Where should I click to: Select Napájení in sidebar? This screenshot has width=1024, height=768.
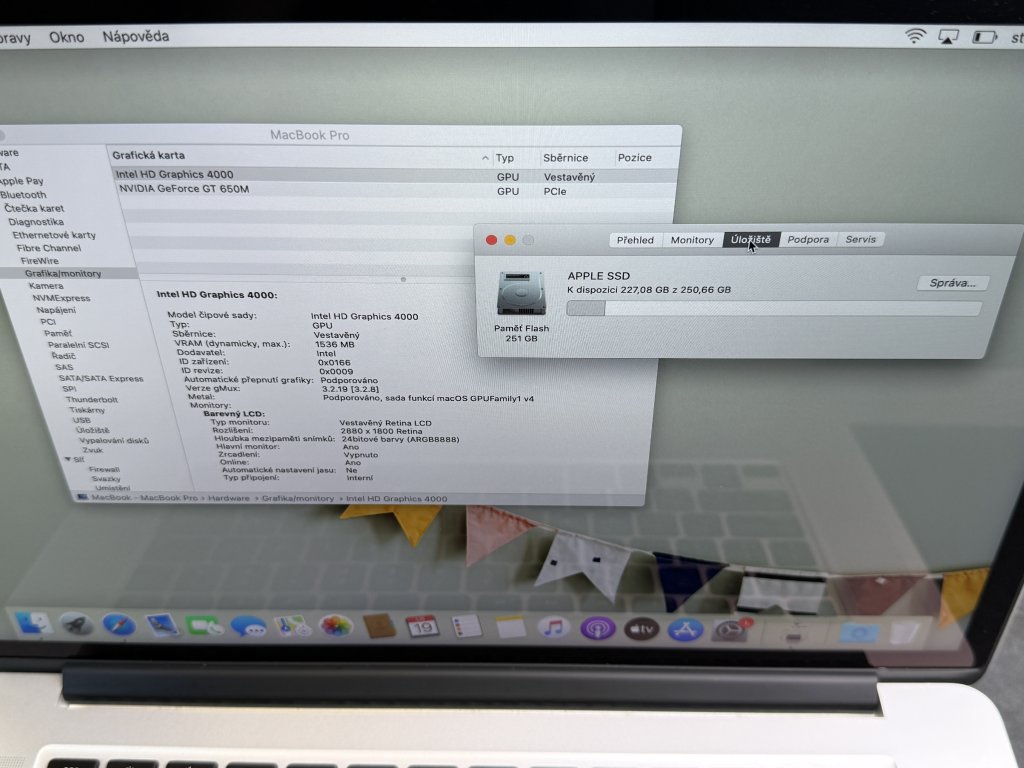tap(56, 310)
